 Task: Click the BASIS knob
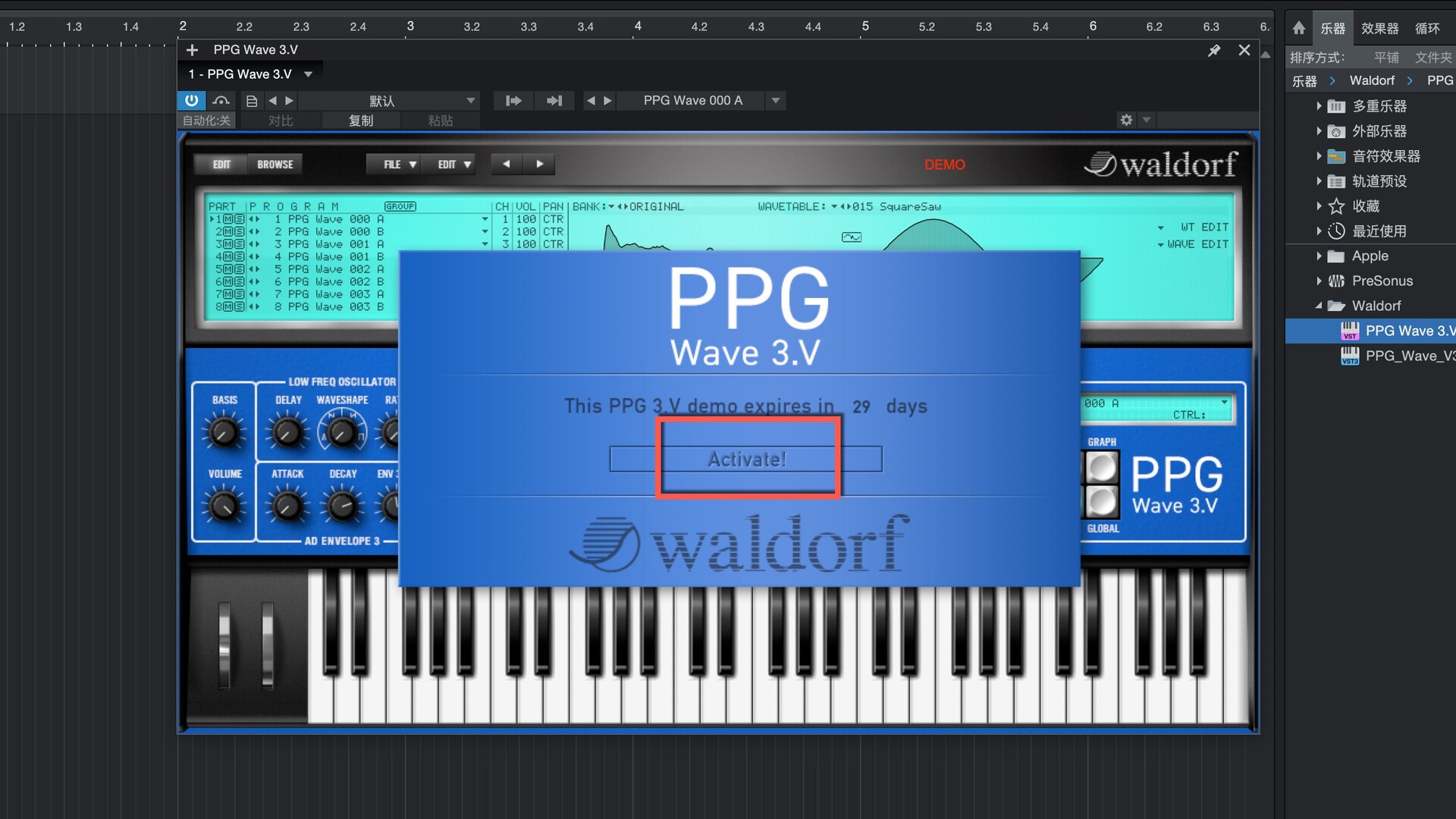[223, 432]
